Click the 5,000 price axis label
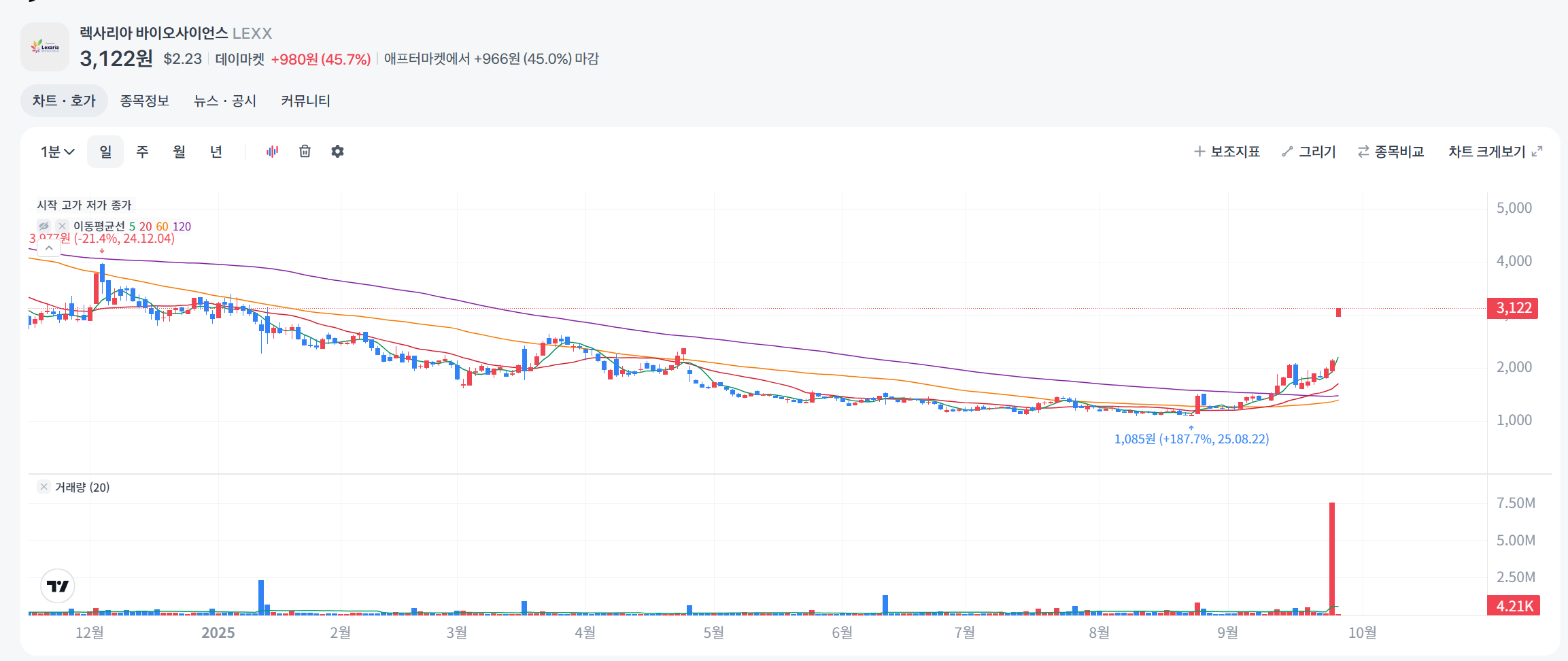Screen dimensions: 1568x661 (x=1514, y=208)
